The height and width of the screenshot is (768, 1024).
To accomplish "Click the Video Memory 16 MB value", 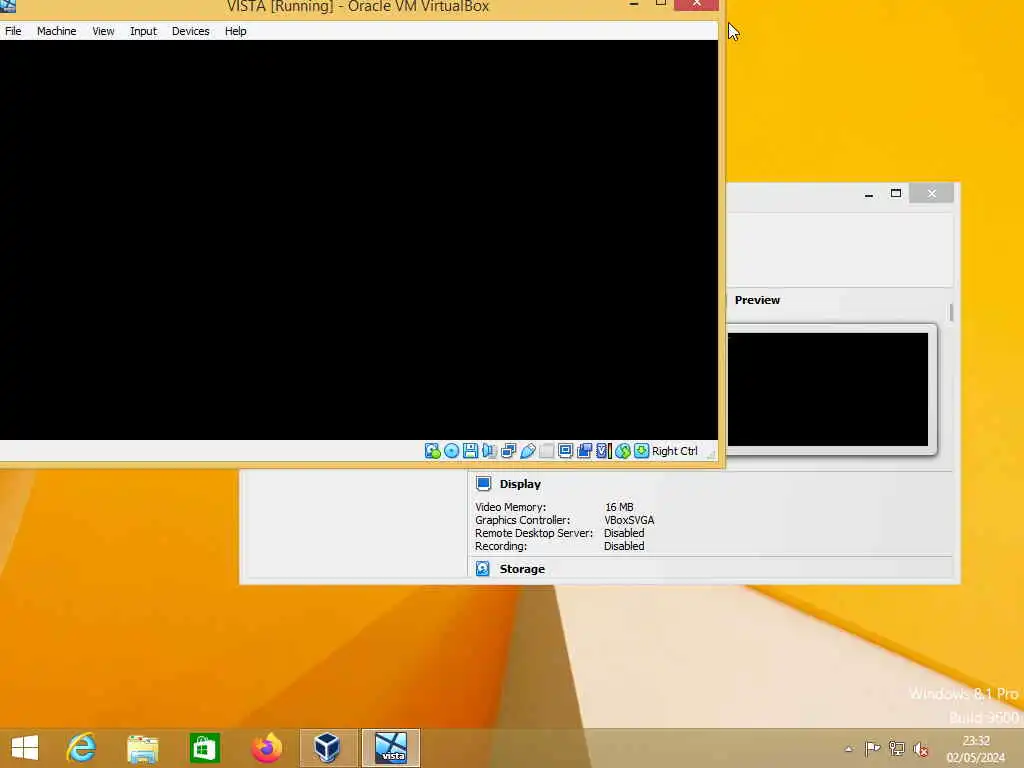I will click(x=618, y=507).
